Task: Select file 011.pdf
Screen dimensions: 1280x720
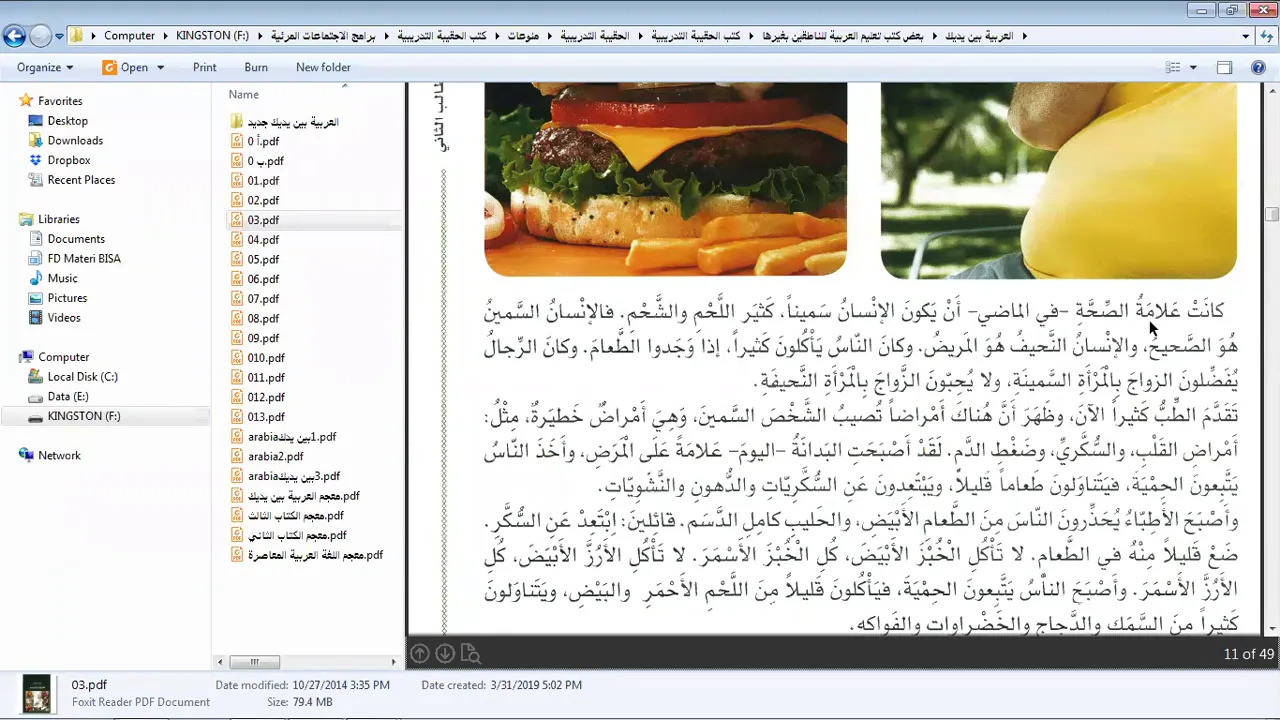Action: (x=266, y=377)
